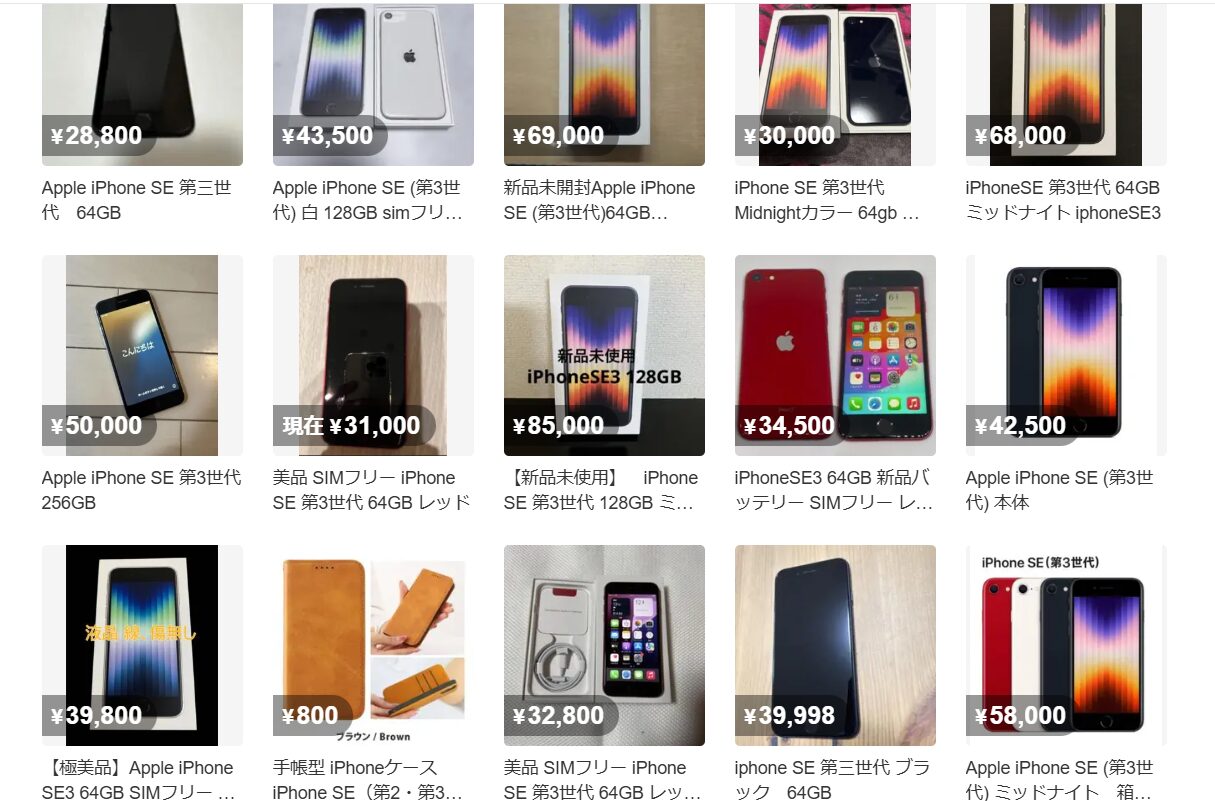Click the 現在 ¥31,000 auction item photo

(x=373, y=355)
